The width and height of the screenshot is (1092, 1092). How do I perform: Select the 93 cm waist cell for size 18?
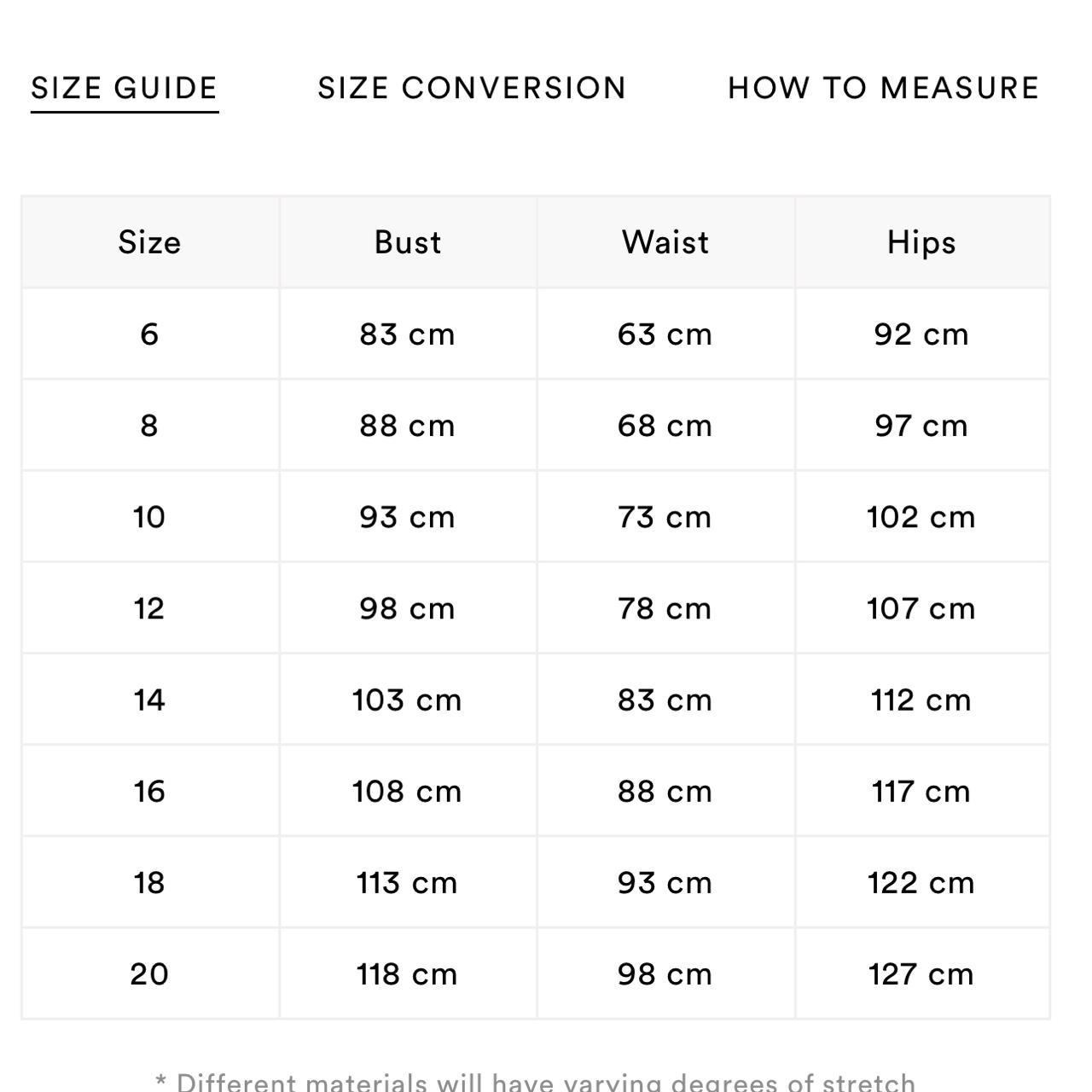[x=665, y=882]
